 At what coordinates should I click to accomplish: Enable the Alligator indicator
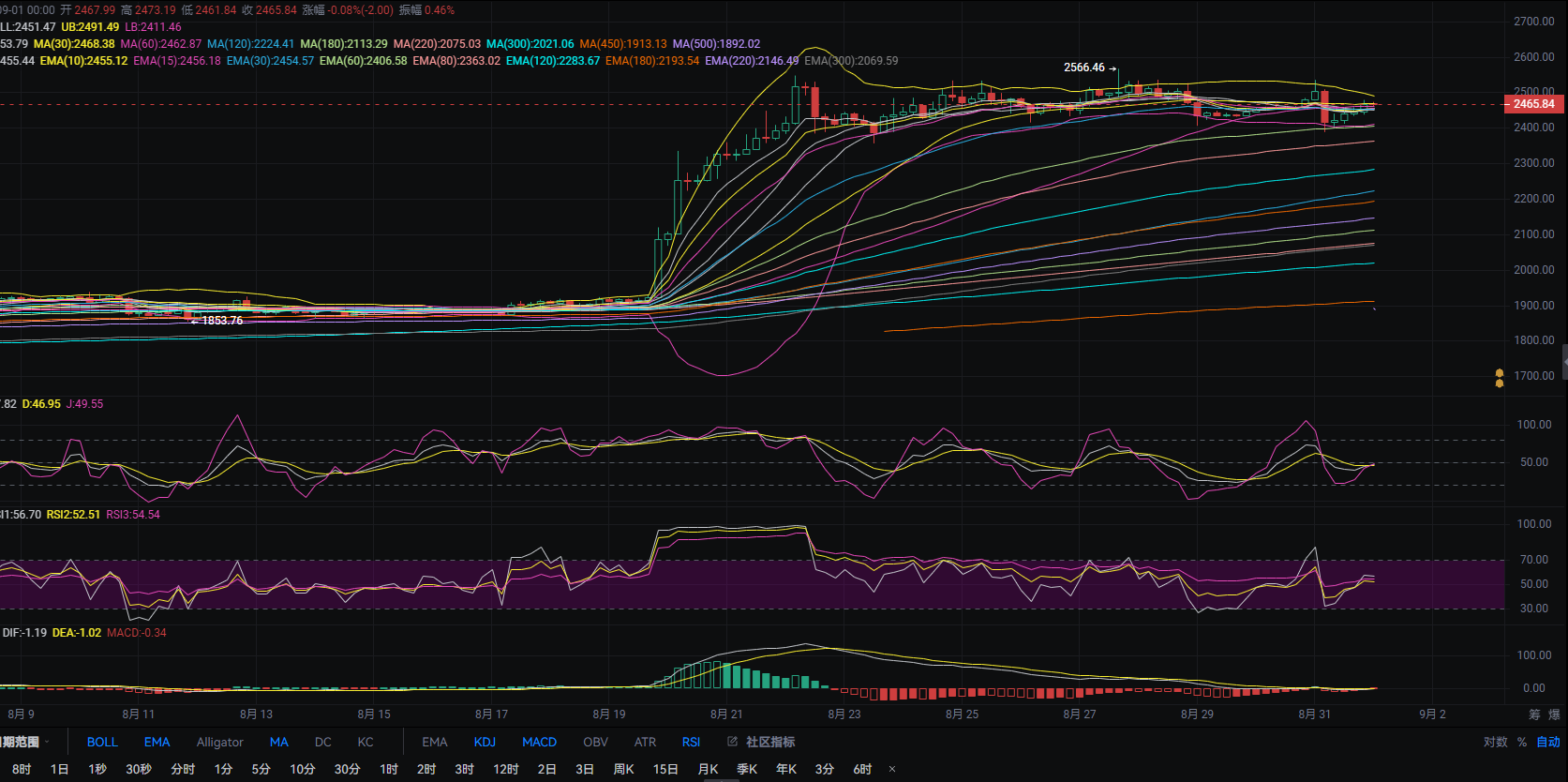click(220, 742)
